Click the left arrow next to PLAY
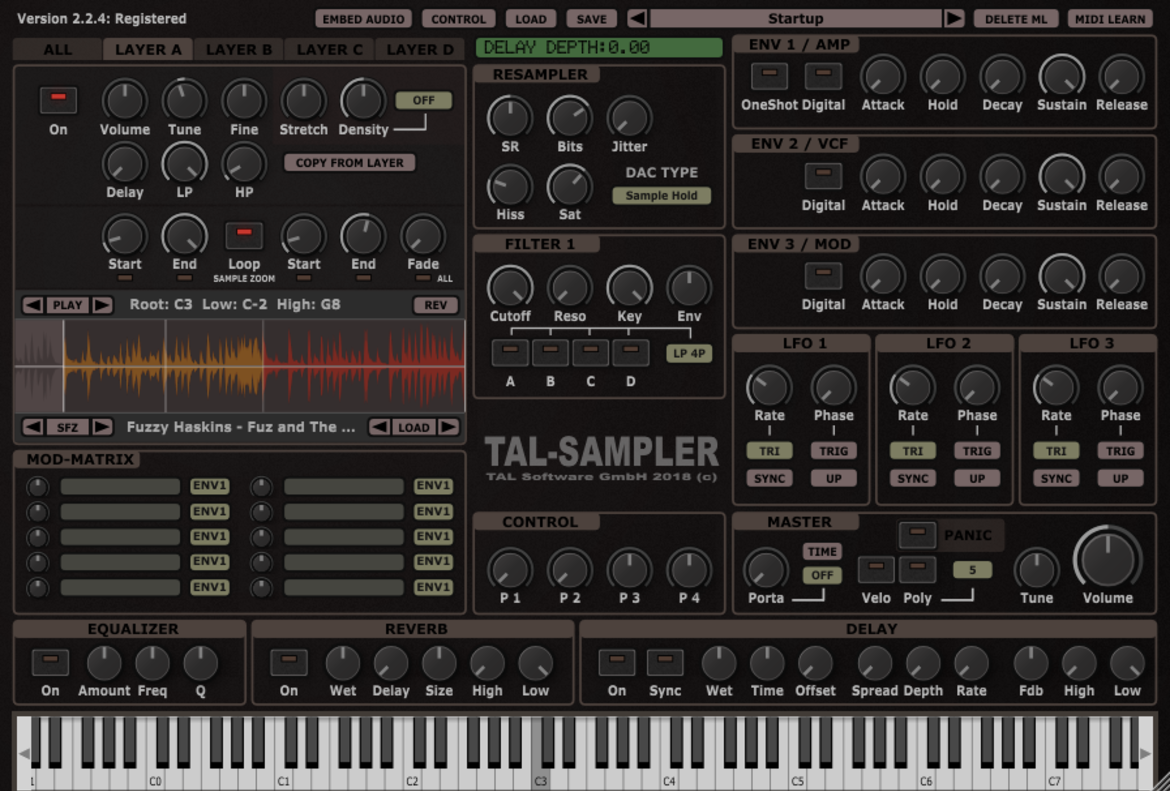This screenshot has height=791, width=1170. click(x=33, y=305)
